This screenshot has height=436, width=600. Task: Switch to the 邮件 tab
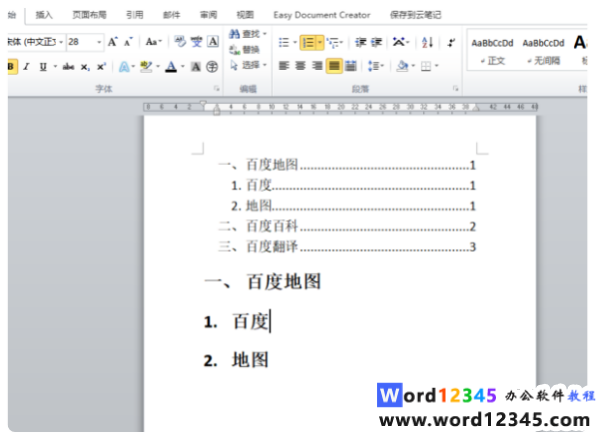tap(171, 15)
